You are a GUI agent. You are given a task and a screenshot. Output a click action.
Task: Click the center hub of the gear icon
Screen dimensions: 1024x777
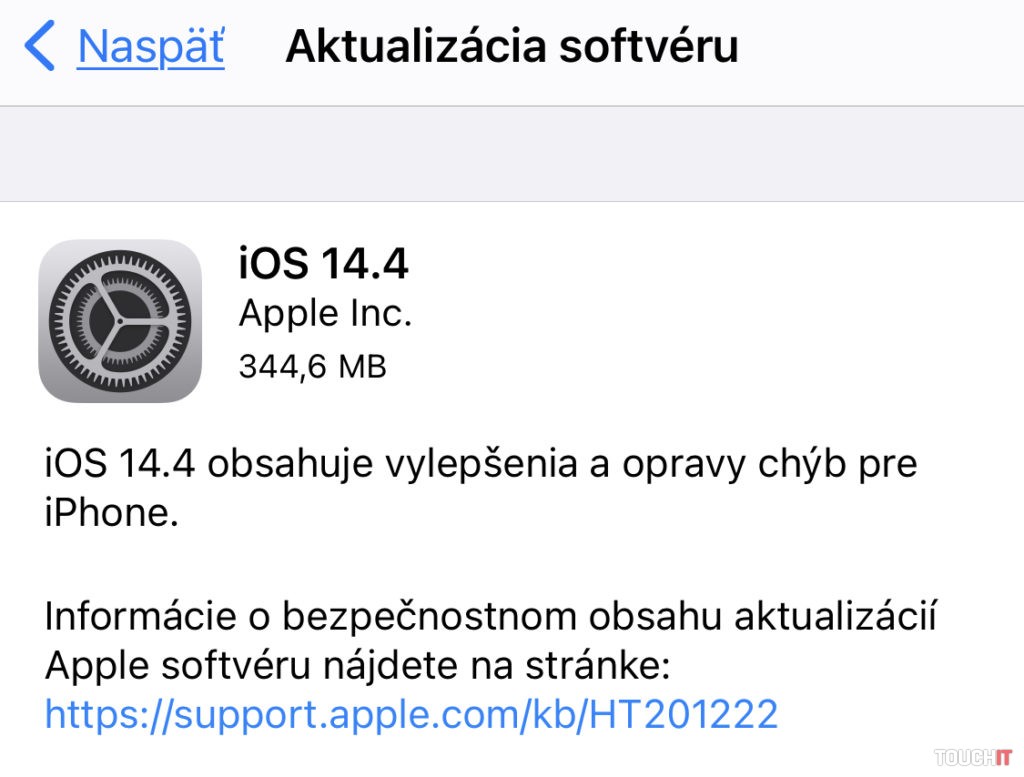pyautogui.click(x=120, y=321)
